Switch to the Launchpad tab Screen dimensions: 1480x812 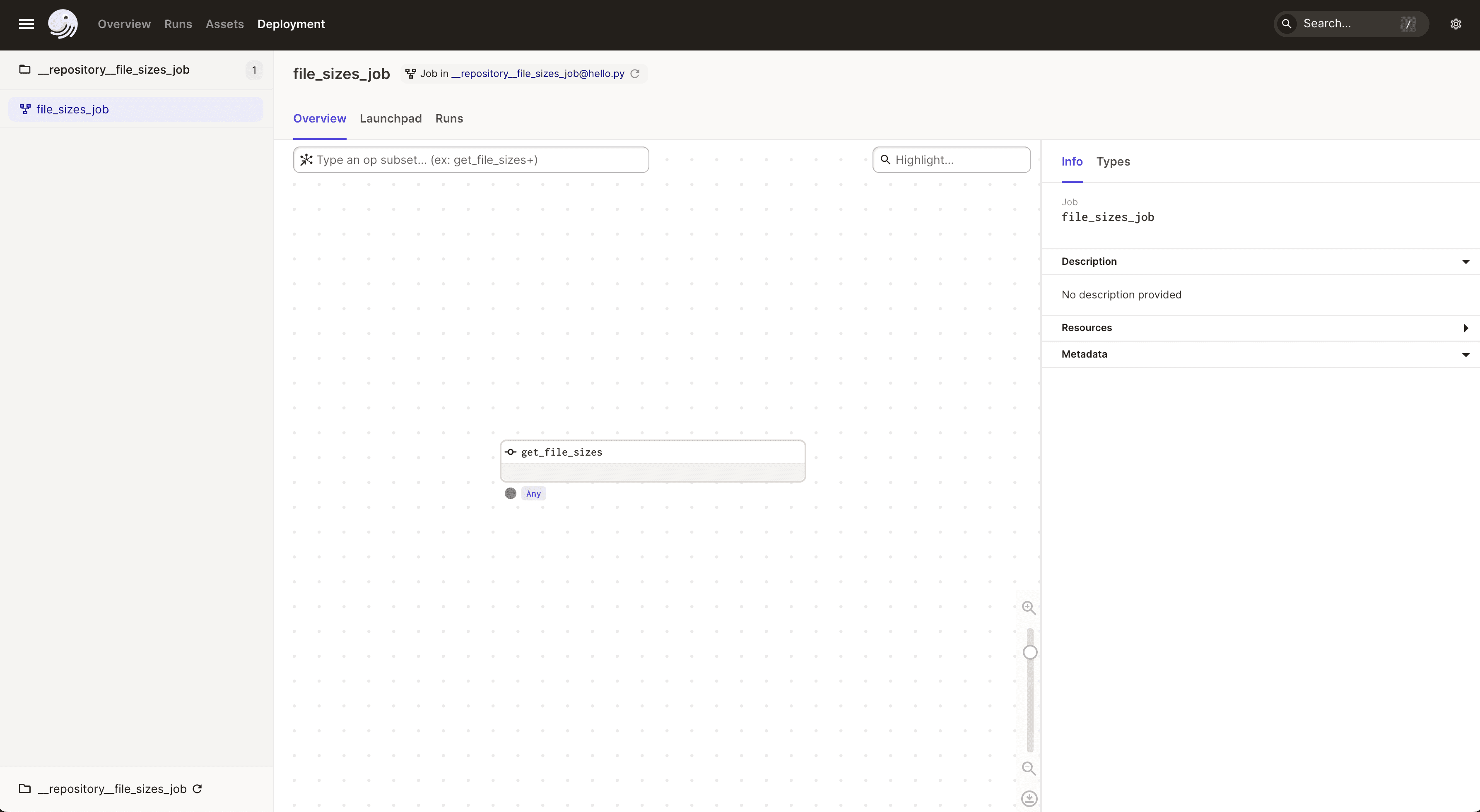tap(390, 118)
